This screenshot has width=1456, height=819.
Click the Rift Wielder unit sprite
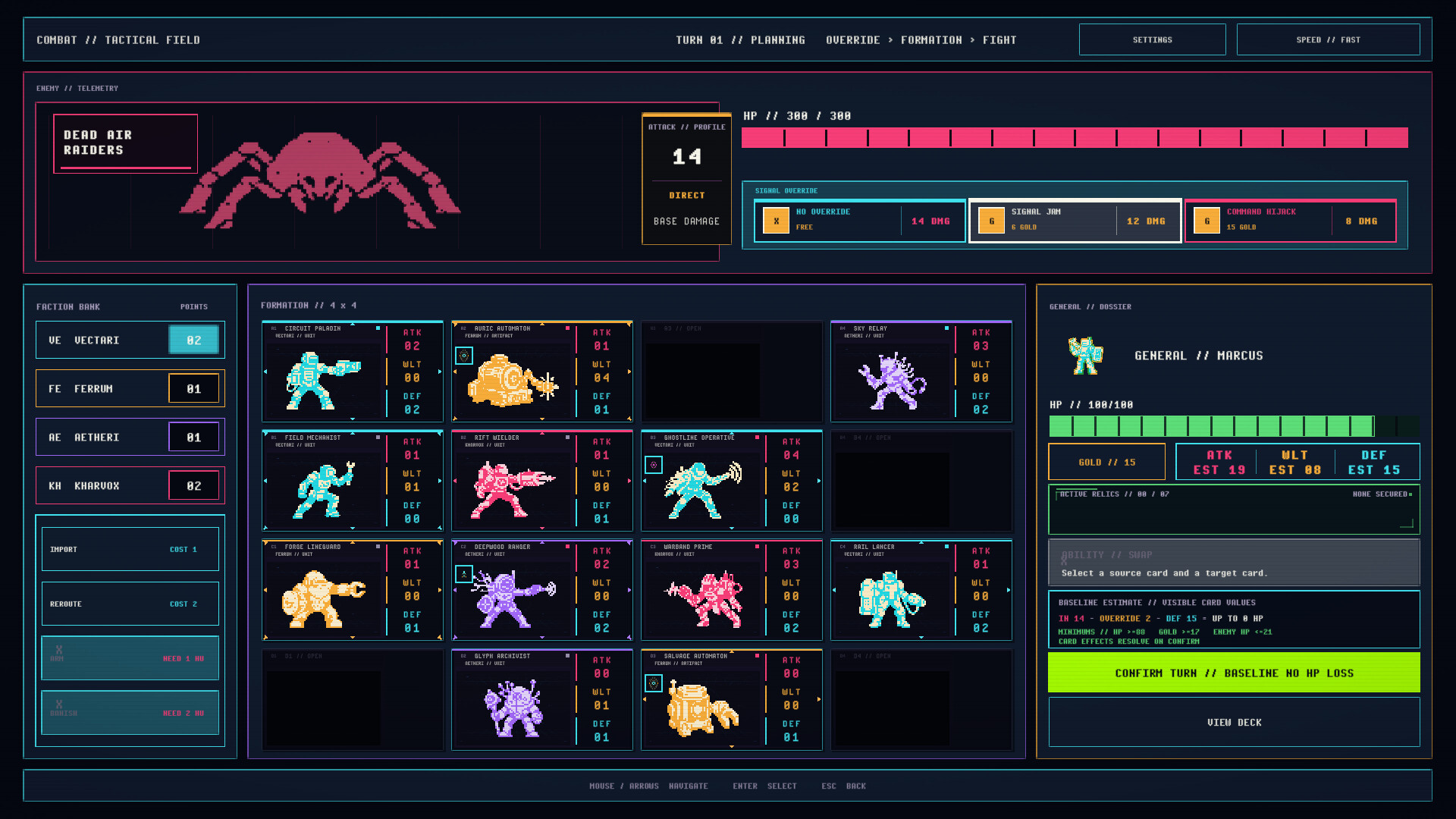pos(513,490)
